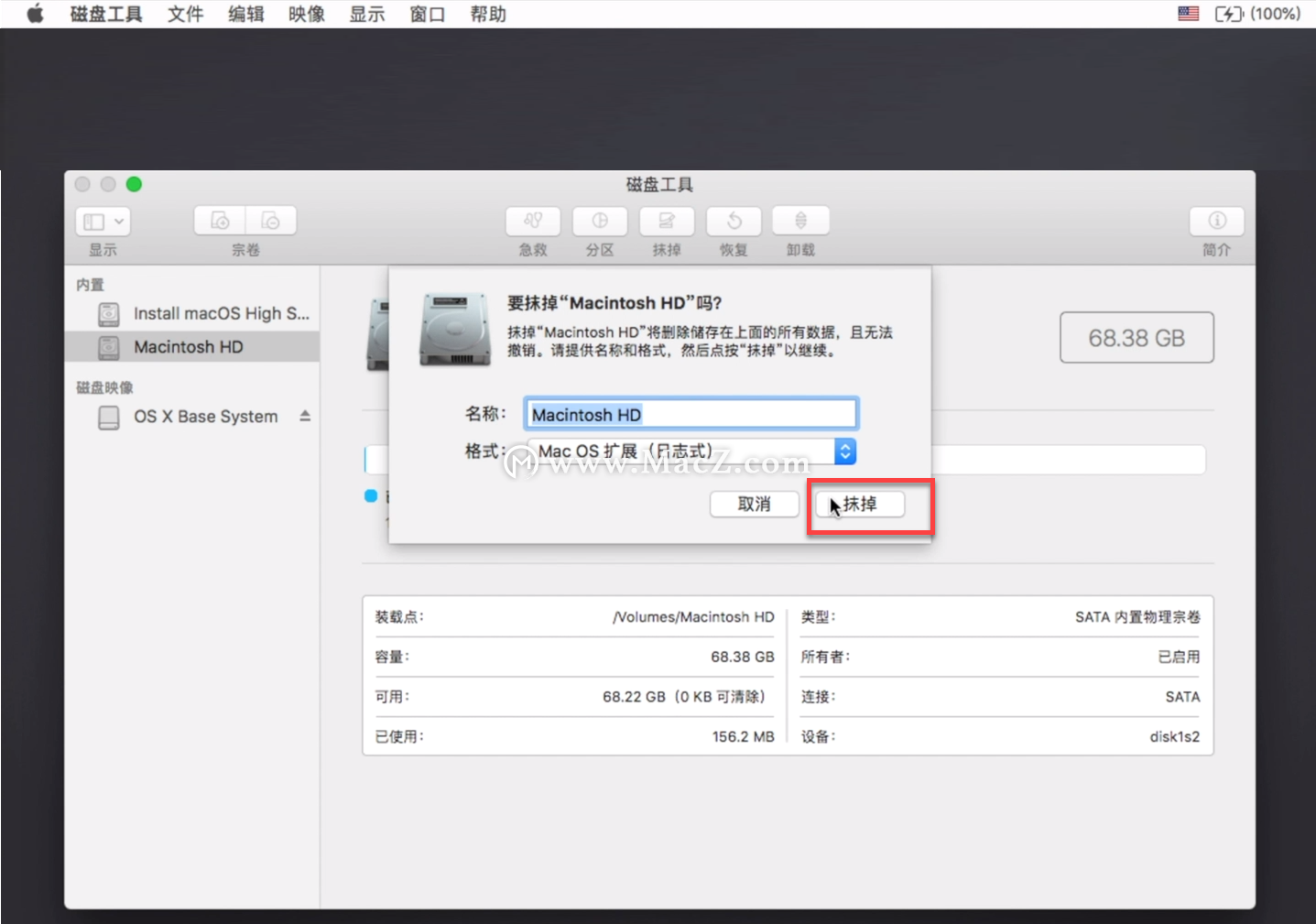Viewport: 1316px width, 924px height.
Task: Select Install macOS High S... in sidebar
Action: [x=192, y=313]
